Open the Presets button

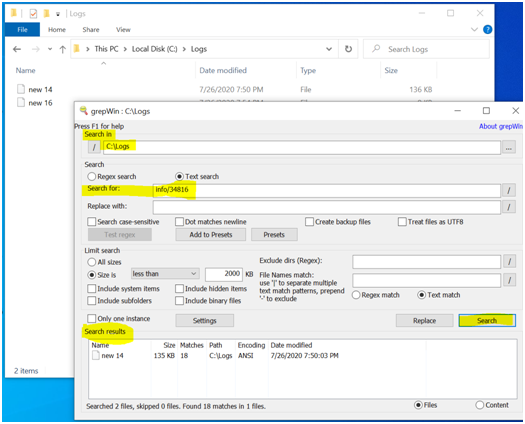[274, 234]
